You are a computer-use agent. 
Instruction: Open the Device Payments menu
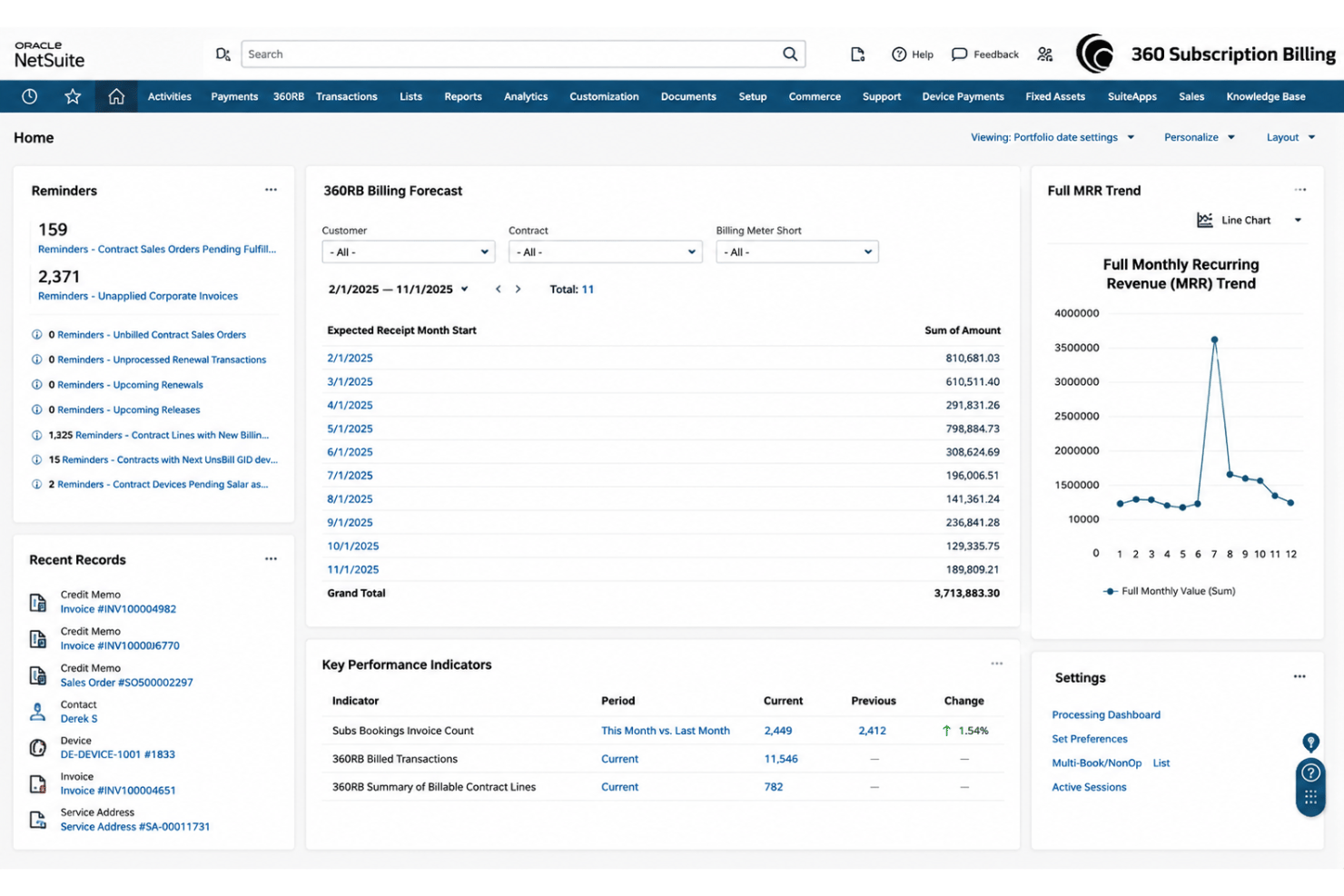click(963, 96)
